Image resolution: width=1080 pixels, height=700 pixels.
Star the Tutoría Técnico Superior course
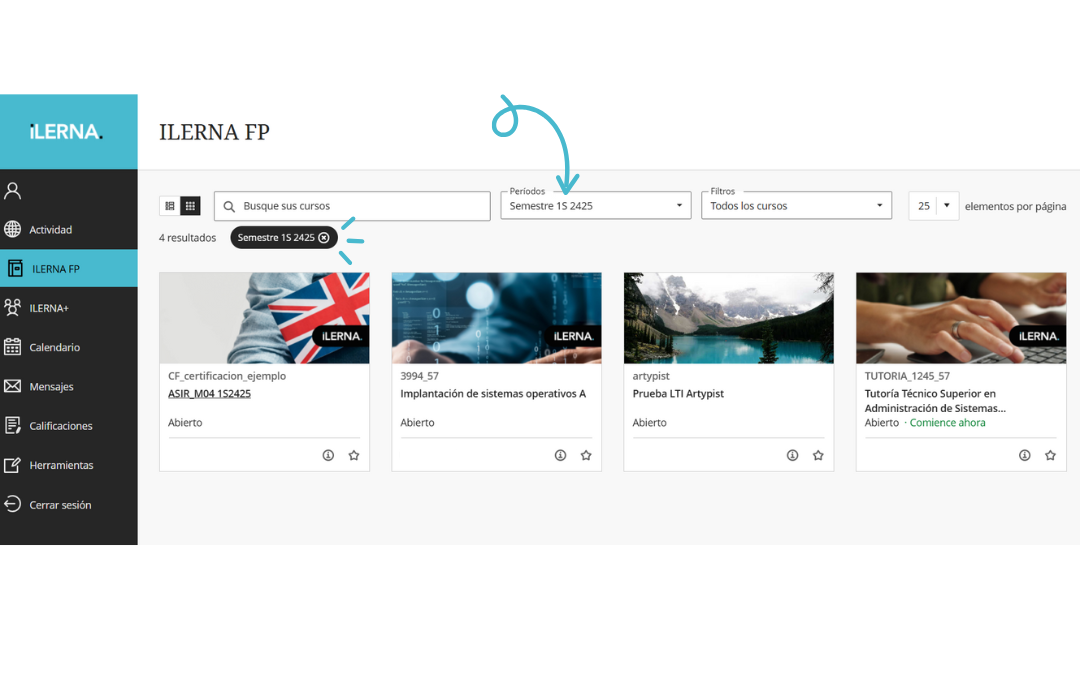(1050, 455)
